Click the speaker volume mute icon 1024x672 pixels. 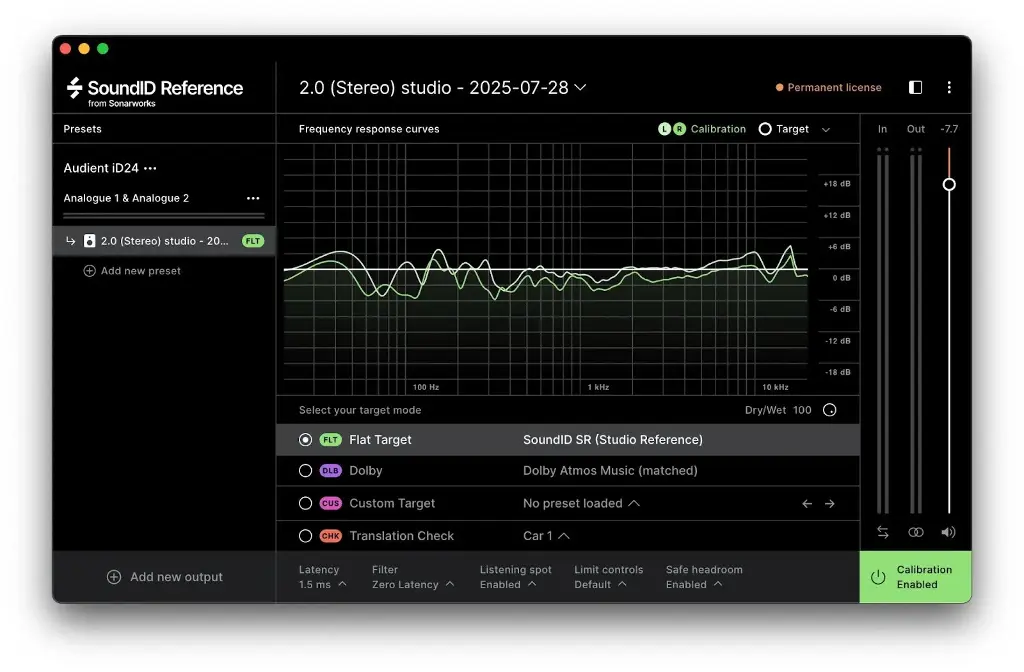tap(948, 532)
